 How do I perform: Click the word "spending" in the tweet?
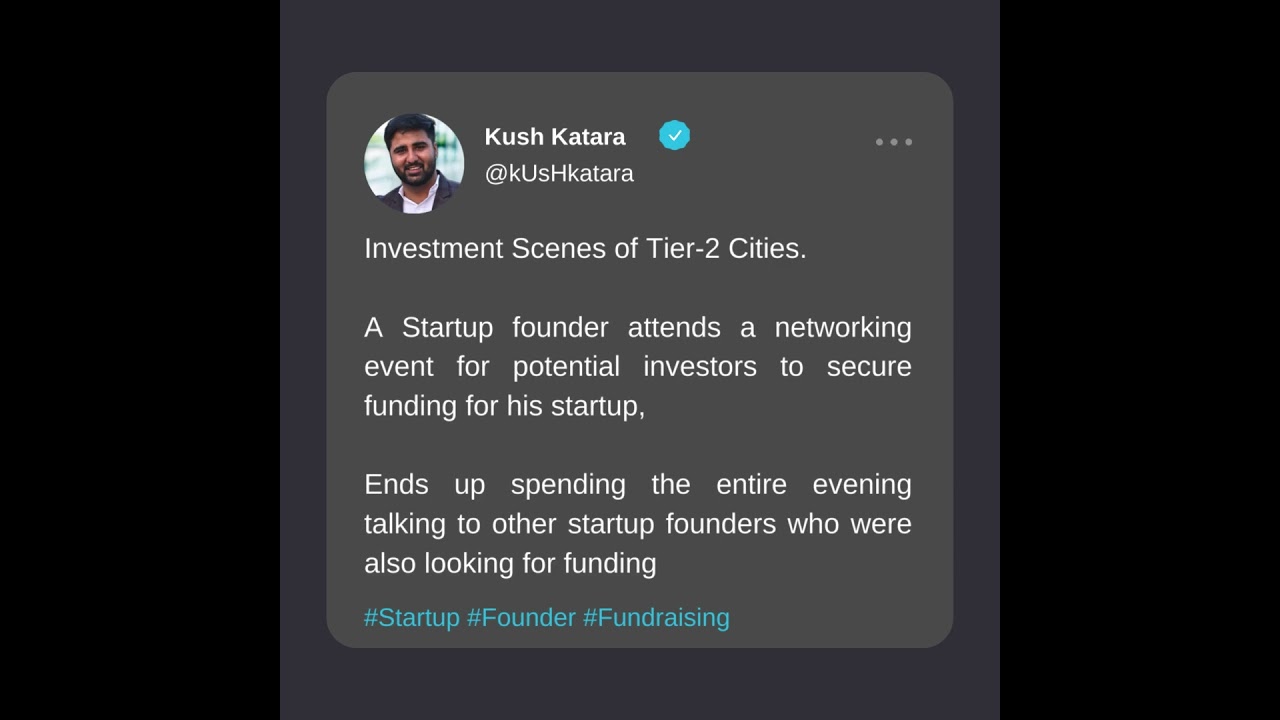pyautogui.click(x=568, y=485)
